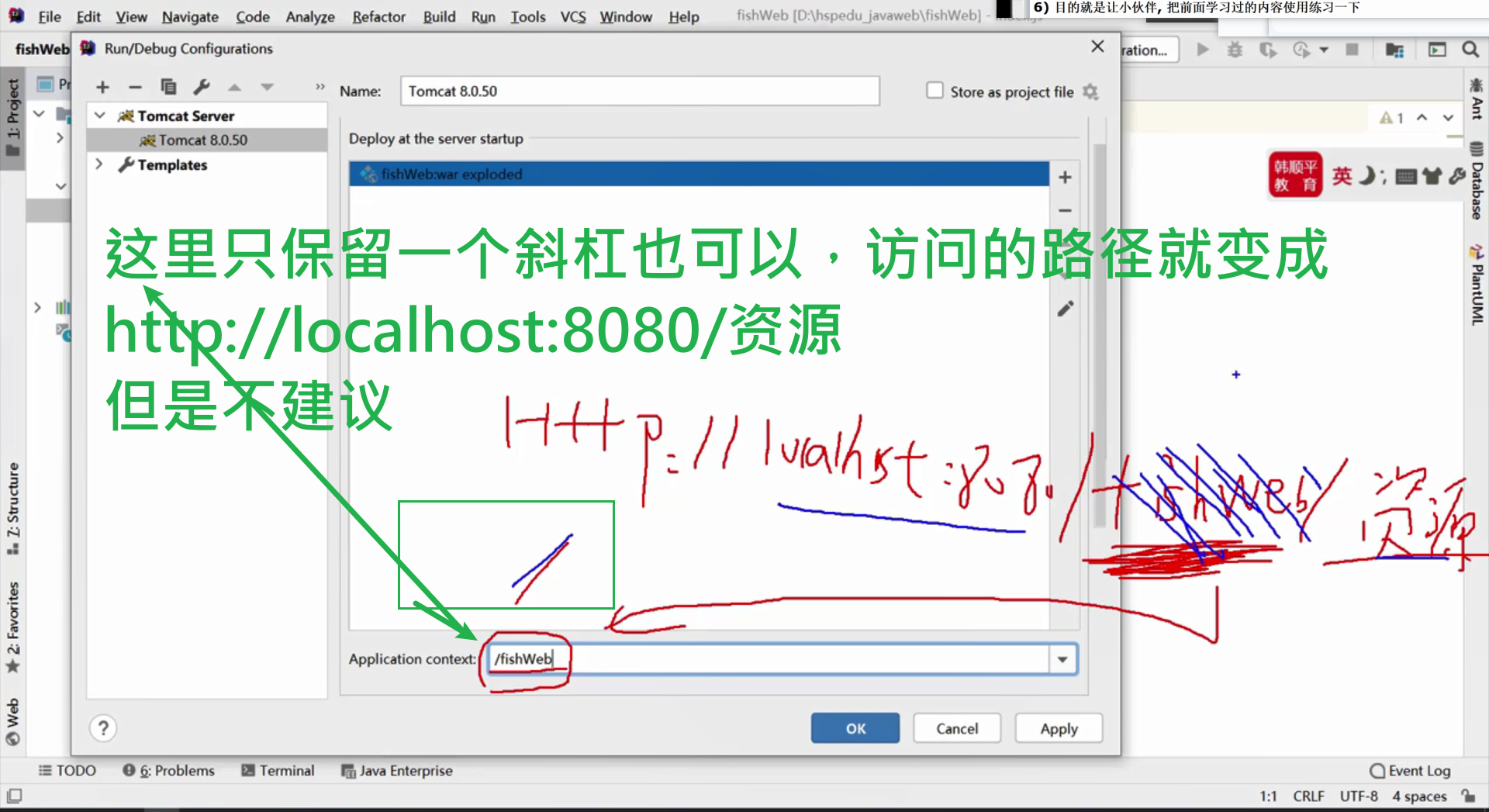Screen dimensions: 1489x812
Task: Open the Build menu
Action: point(439,16)
